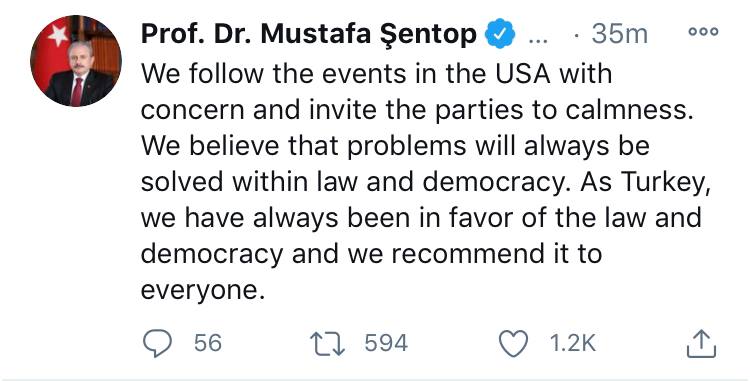750x381 pixels.
Task: Click the Prof. Dr. Mustafa Şentop display name
Action: 309,34
